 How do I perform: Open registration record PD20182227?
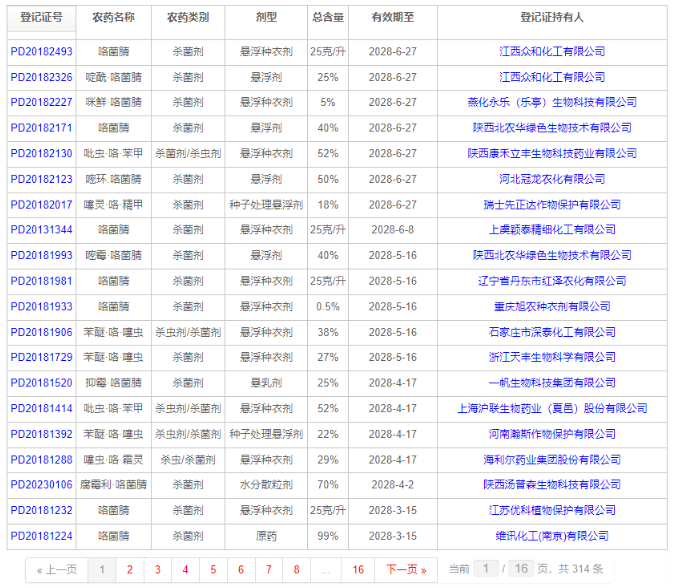pos(42,102)
